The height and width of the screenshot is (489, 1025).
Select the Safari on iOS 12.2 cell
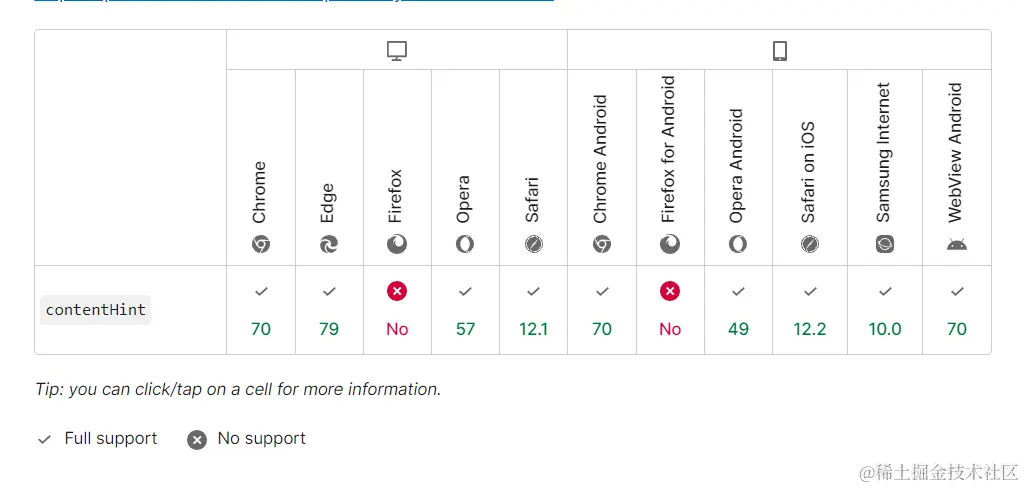810,310
